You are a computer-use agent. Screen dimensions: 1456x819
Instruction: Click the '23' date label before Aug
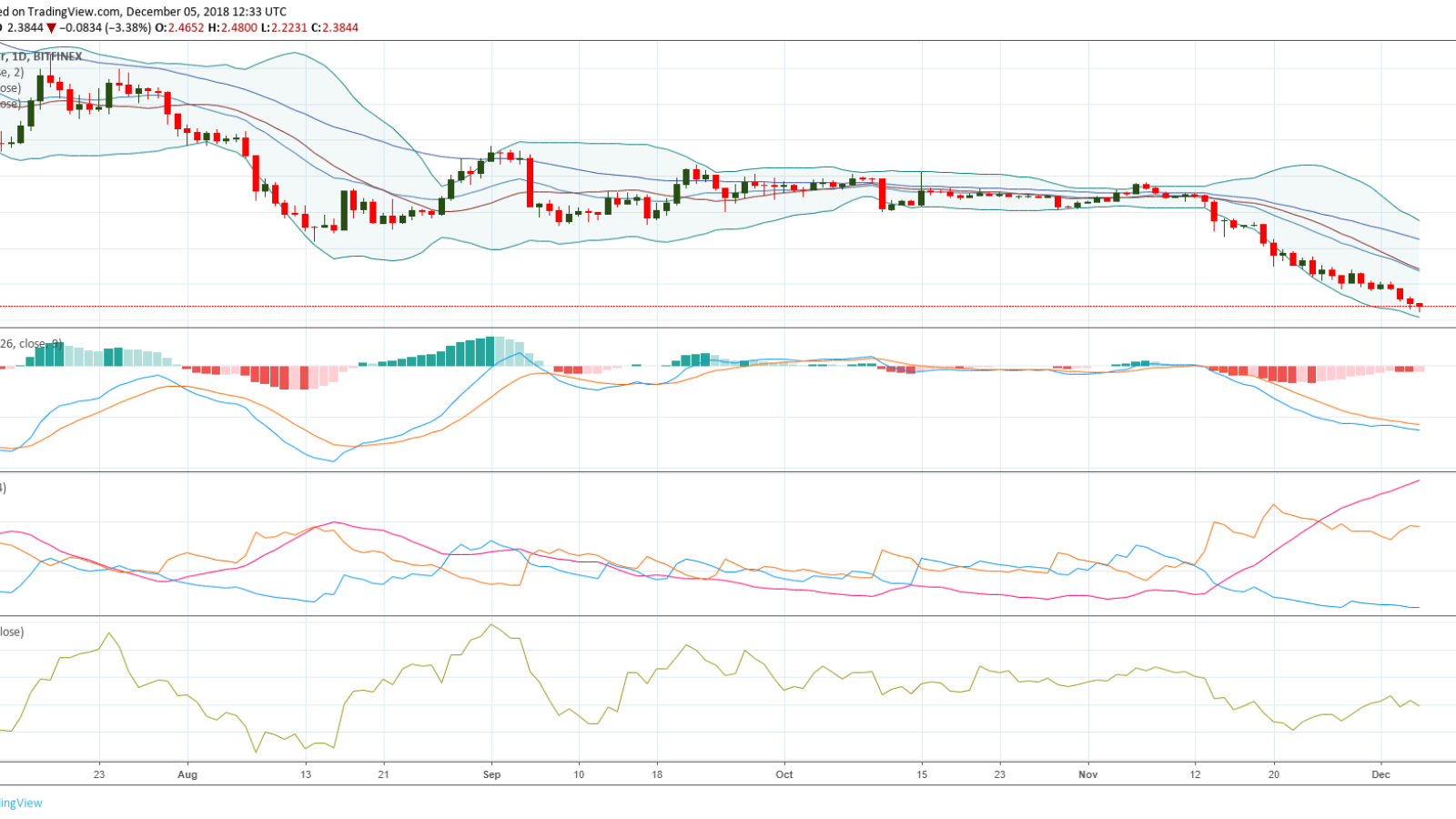99,775
